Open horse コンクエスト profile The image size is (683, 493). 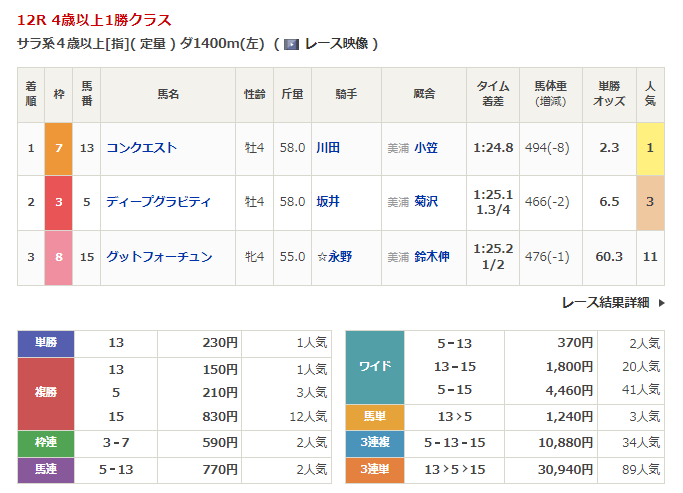[141, 148]
